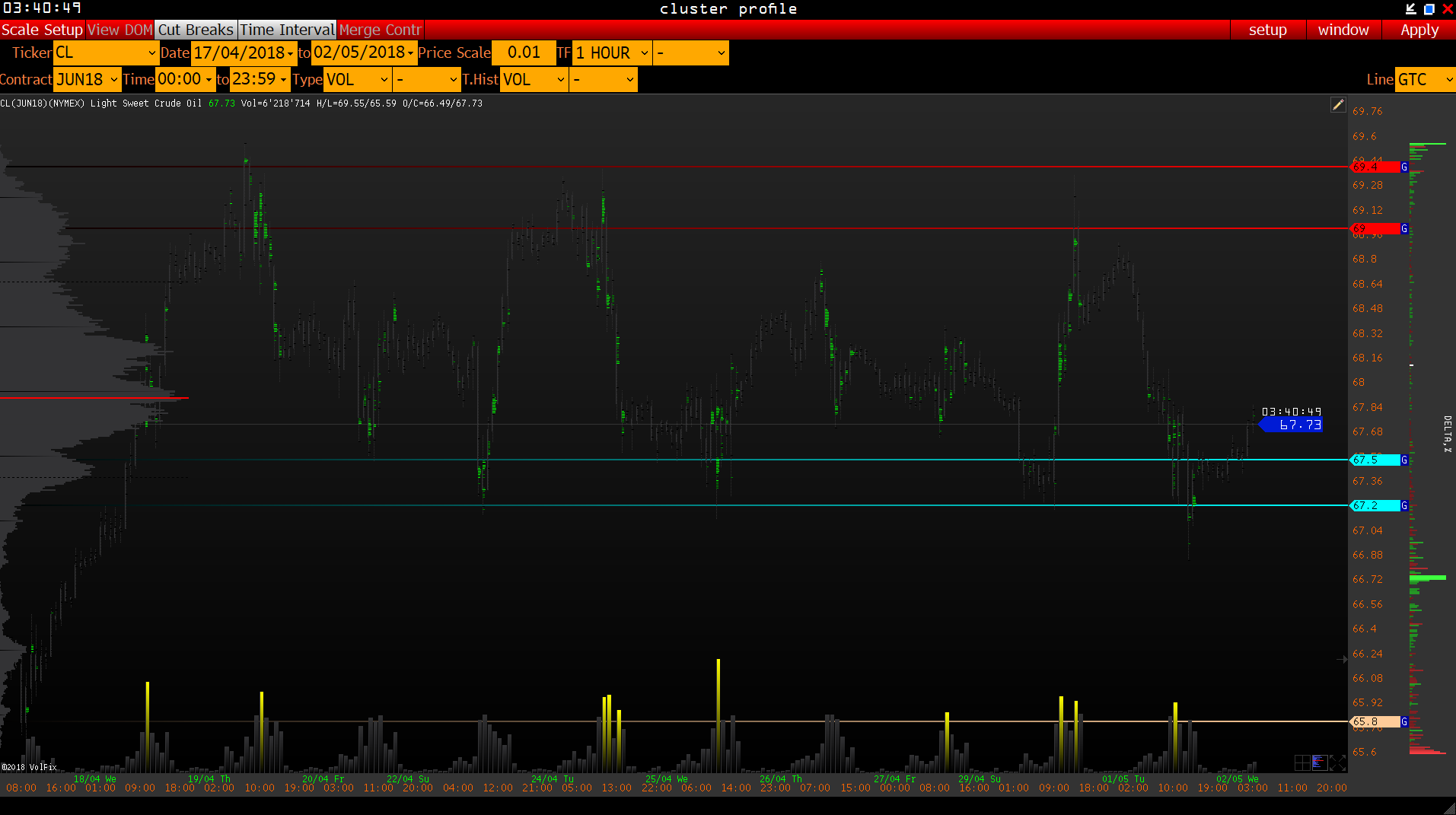This screenshot has width=1456, height=815.
Task: Select the cyan 67.2 price level label
Action: tap(1375, 506)
